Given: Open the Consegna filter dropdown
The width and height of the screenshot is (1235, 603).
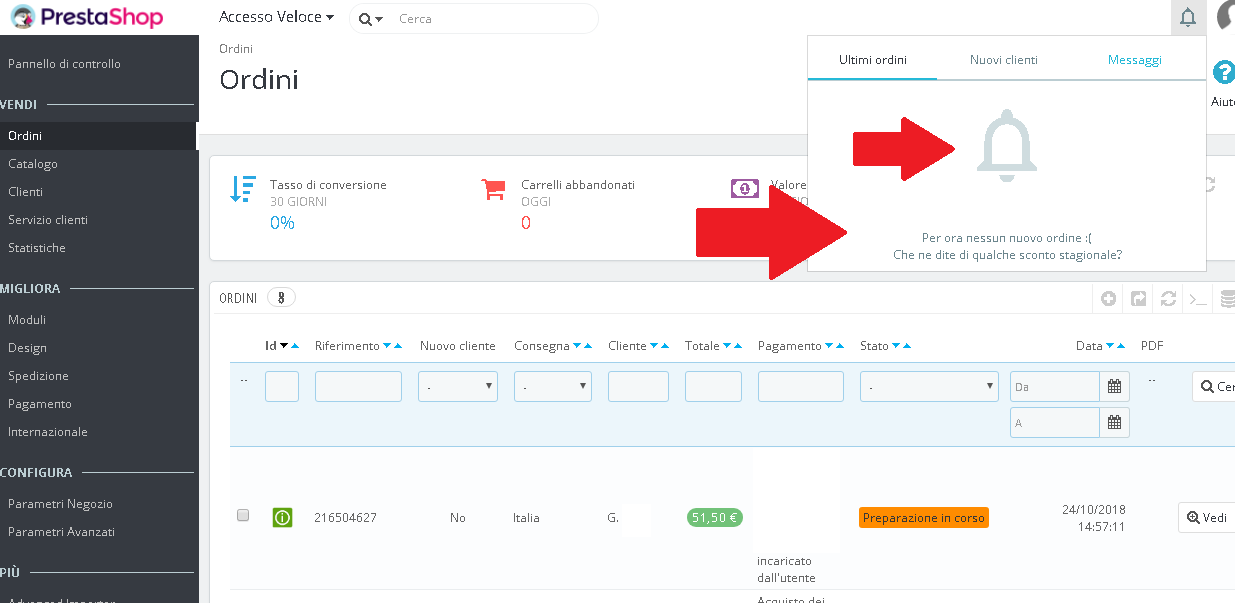Looking at the screenshot, I should (x=553, y=387).
